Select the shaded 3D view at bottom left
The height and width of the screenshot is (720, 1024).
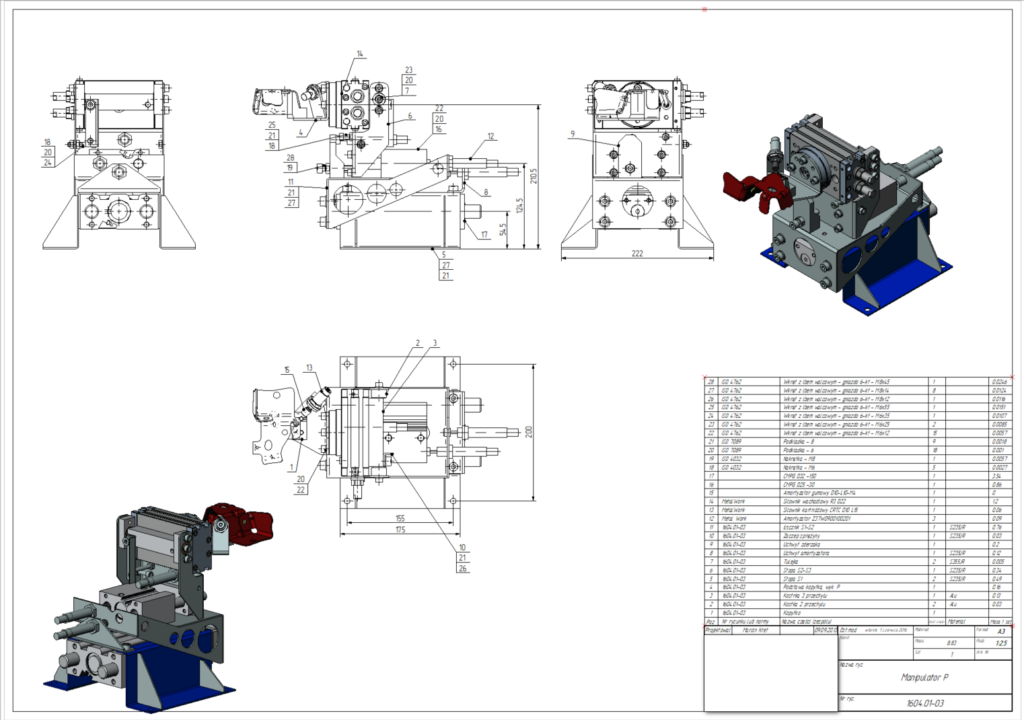[150, 600]
